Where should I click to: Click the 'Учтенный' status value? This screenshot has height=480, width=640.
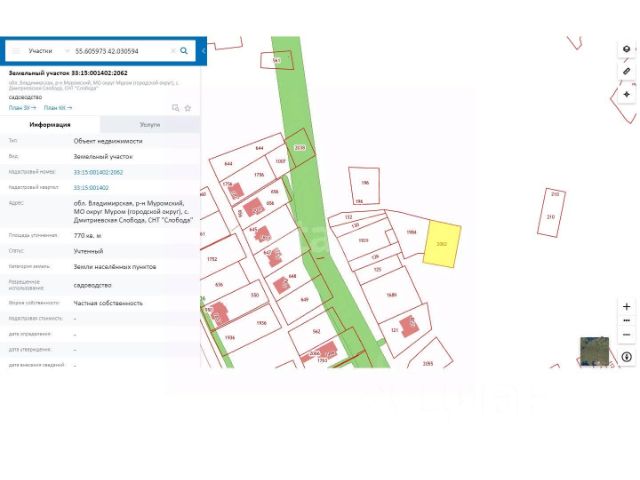[x=88, y=251]
